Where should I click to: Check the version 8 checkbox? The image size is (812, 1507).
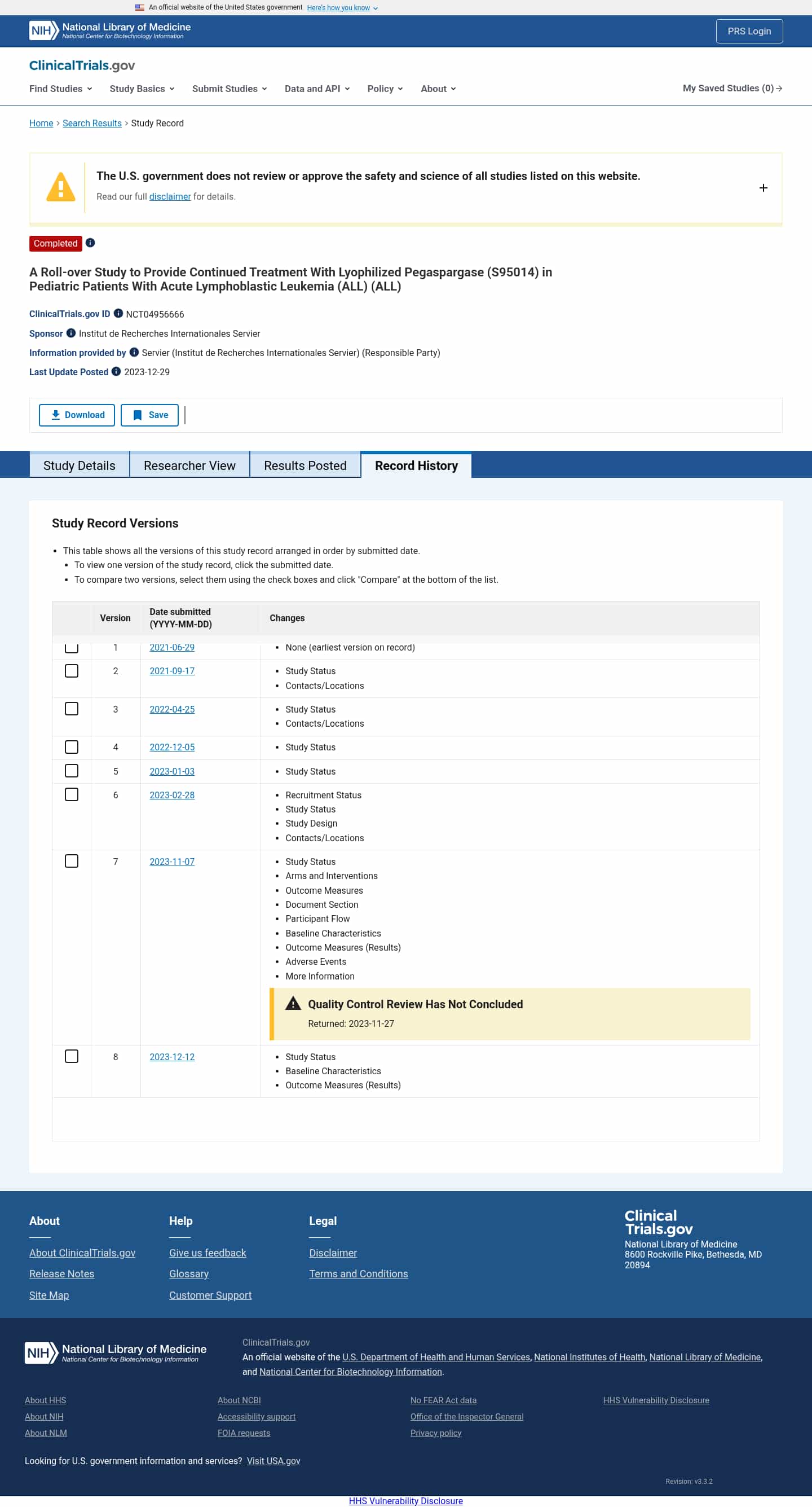point(71,1057)
